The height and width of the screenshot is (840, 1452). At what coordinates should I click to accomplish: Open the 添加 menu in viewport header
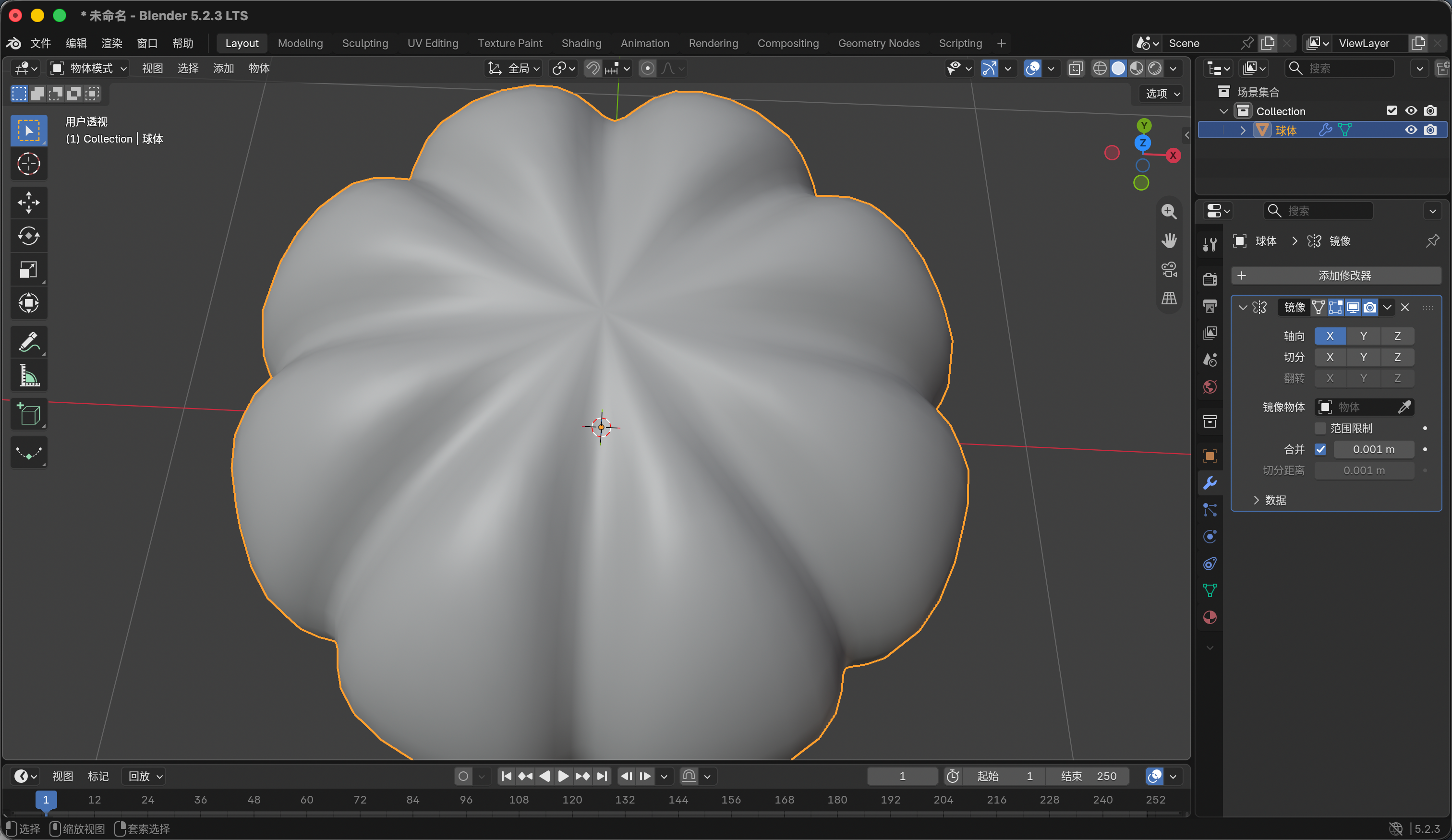tap(223, 69)
